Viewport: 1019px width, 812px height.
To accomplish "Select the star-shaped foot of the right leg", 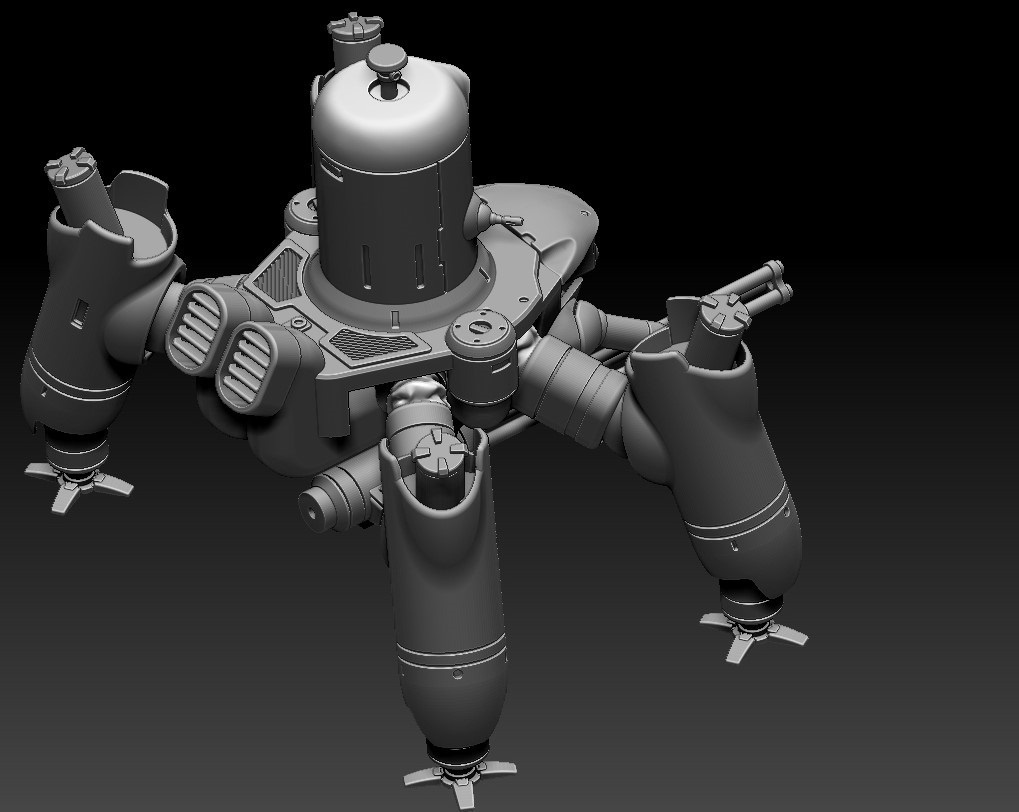I will tap(753, 632).
